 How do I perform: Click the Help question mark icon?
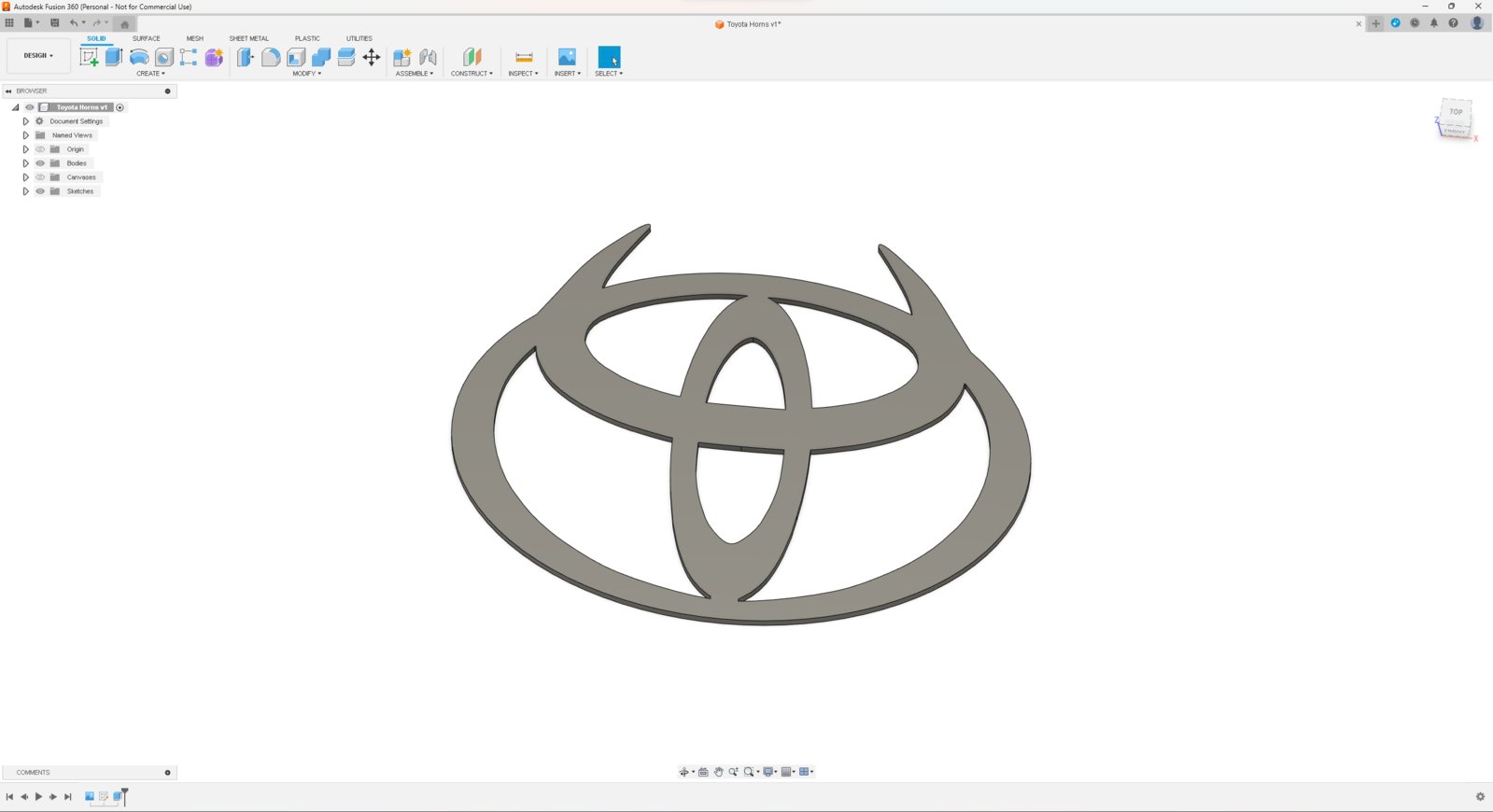(x=1453, y=23)
